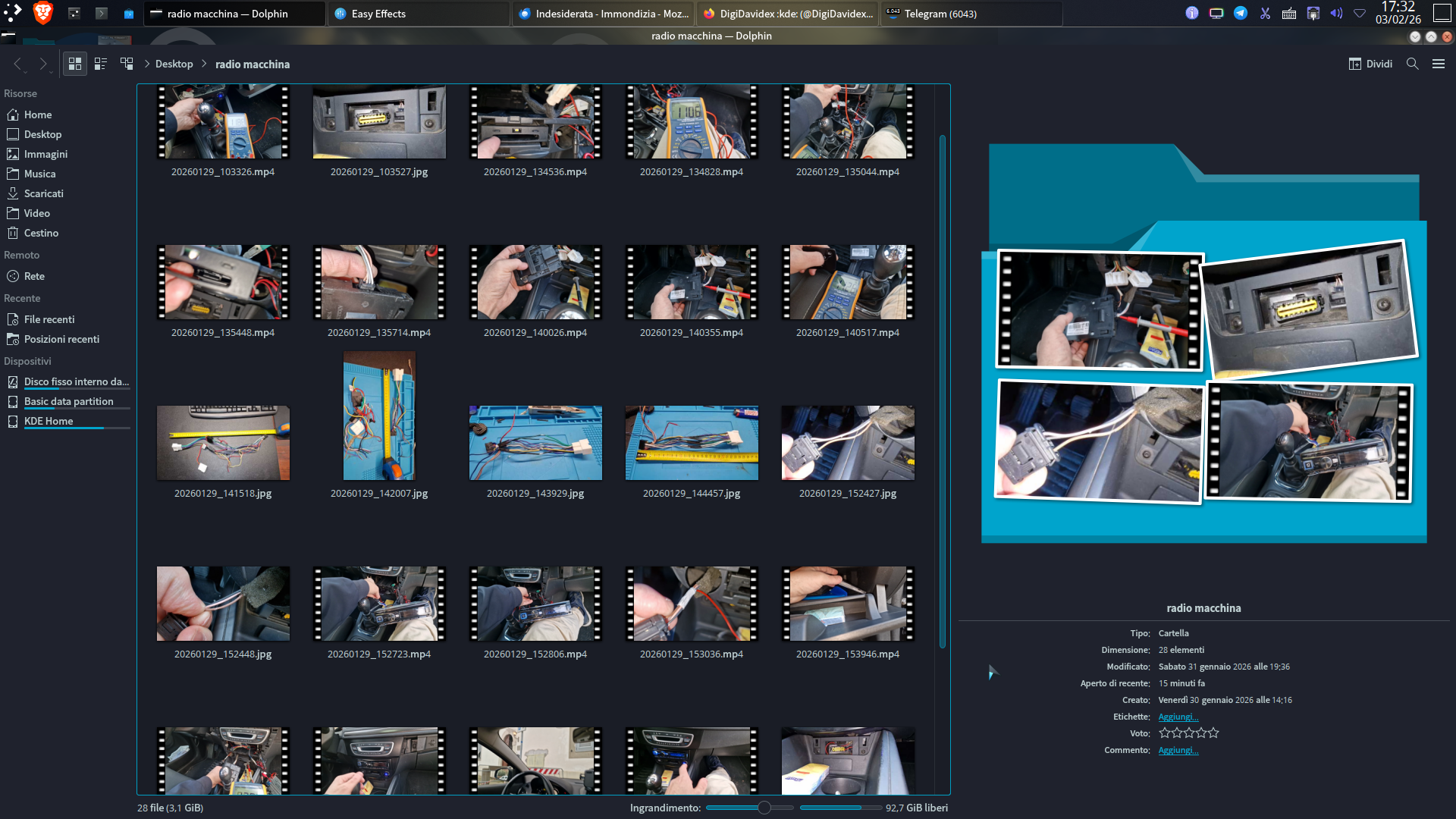Open the hamburger menu
The image size is (1456, 819).
click(x=1439, y=64)
